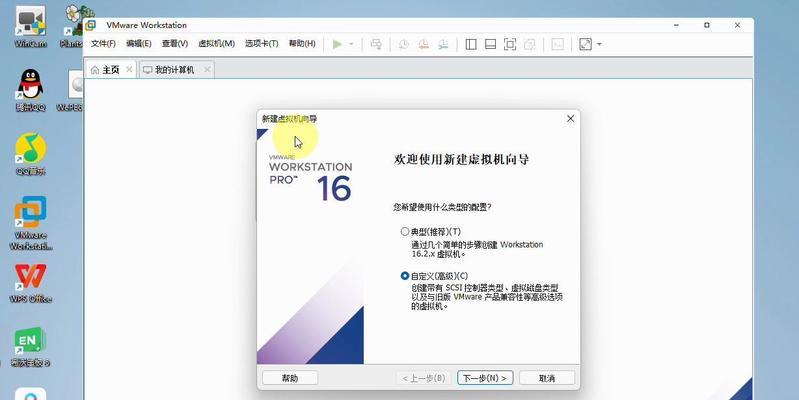Click the console view icon
Viewport: 799px width, 400px height.
pos(558,44)
